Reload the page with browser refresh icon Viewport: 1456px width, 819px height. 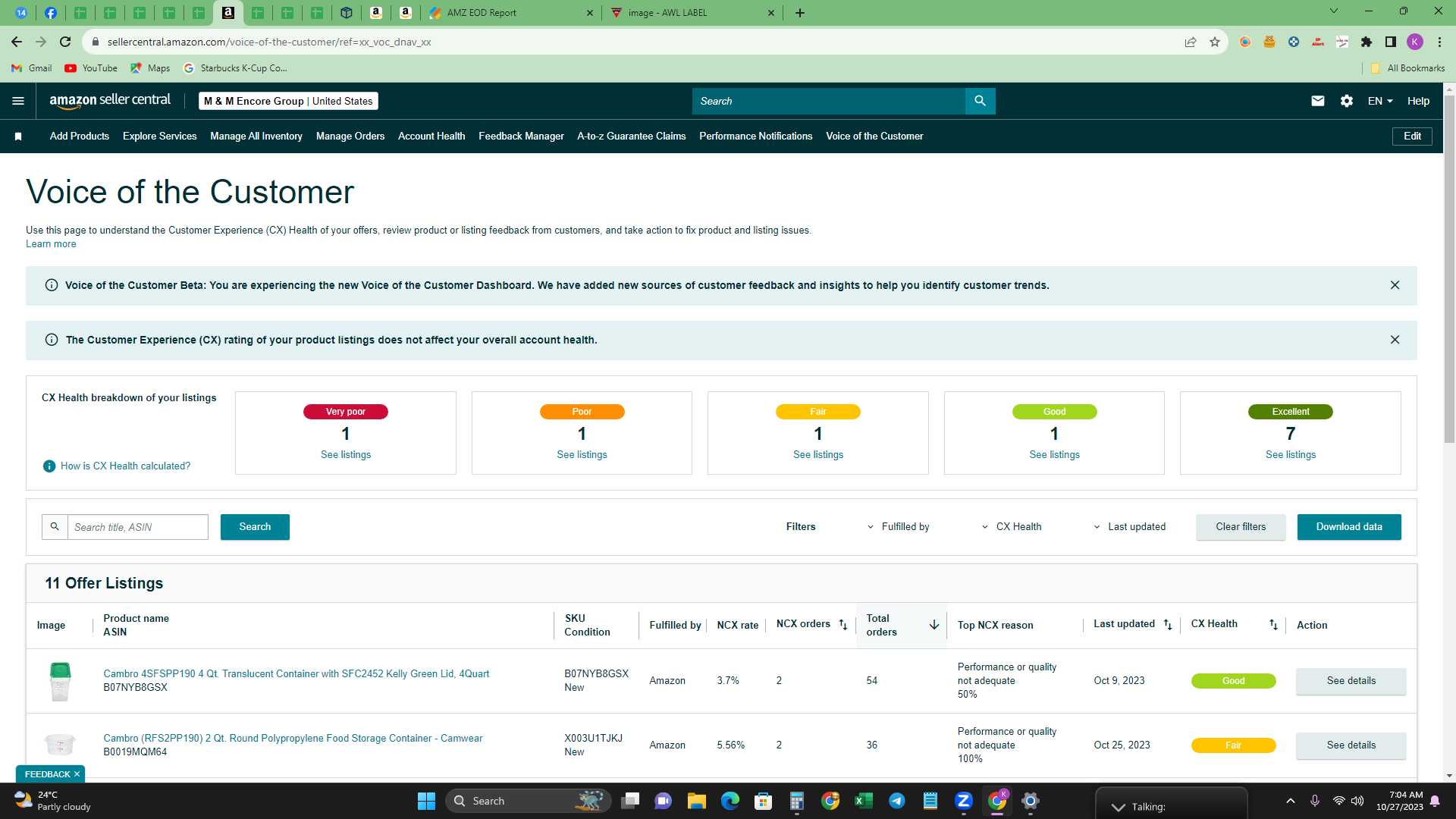tap(65, 42)
